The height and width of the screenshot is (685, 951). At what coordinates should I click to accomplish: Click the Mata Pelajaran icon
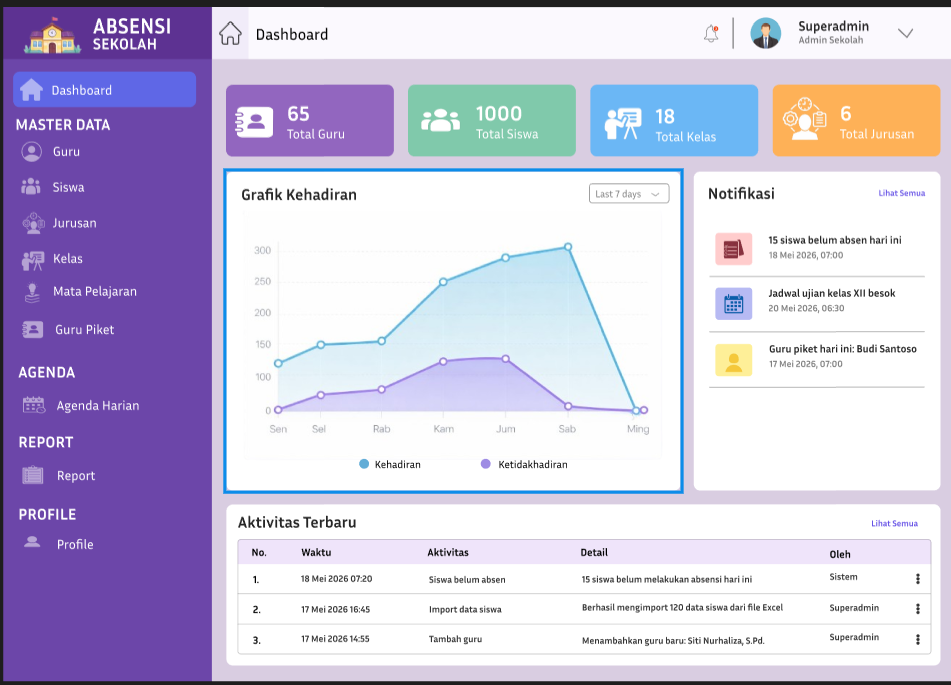pos(32,292)
